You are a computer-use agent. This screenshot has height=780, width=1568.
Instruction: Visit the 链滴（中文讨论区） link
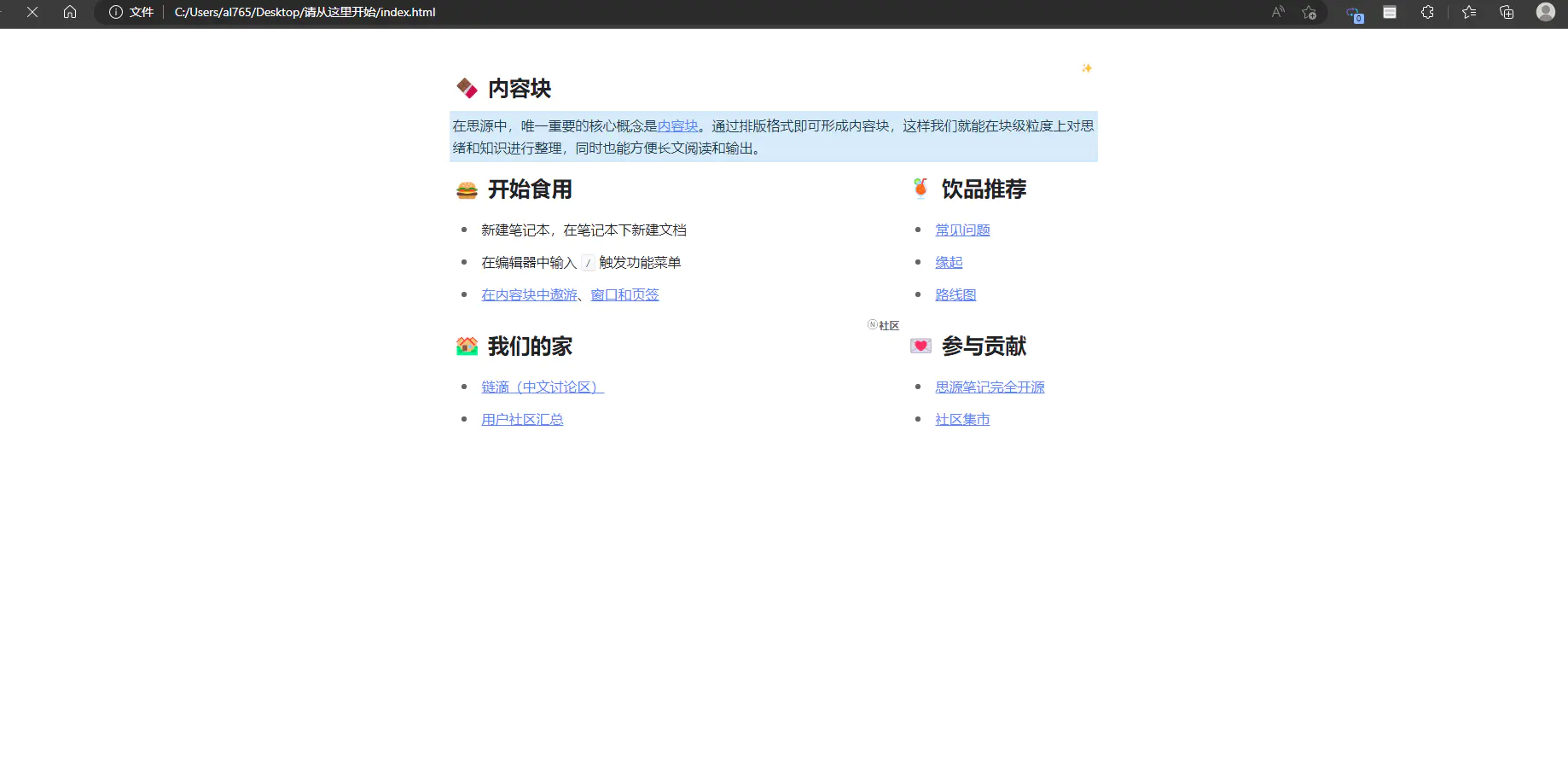[x=543, y=387]
